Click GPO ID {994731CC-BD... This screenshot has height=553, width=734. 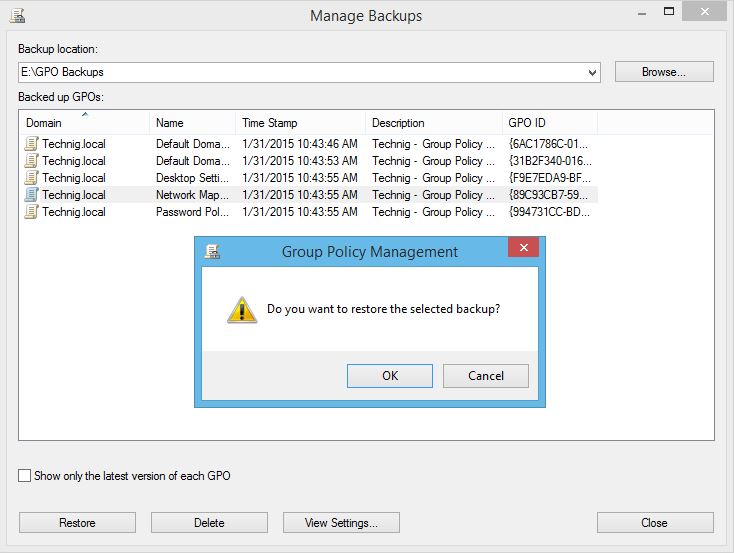(x=549, y=212)
